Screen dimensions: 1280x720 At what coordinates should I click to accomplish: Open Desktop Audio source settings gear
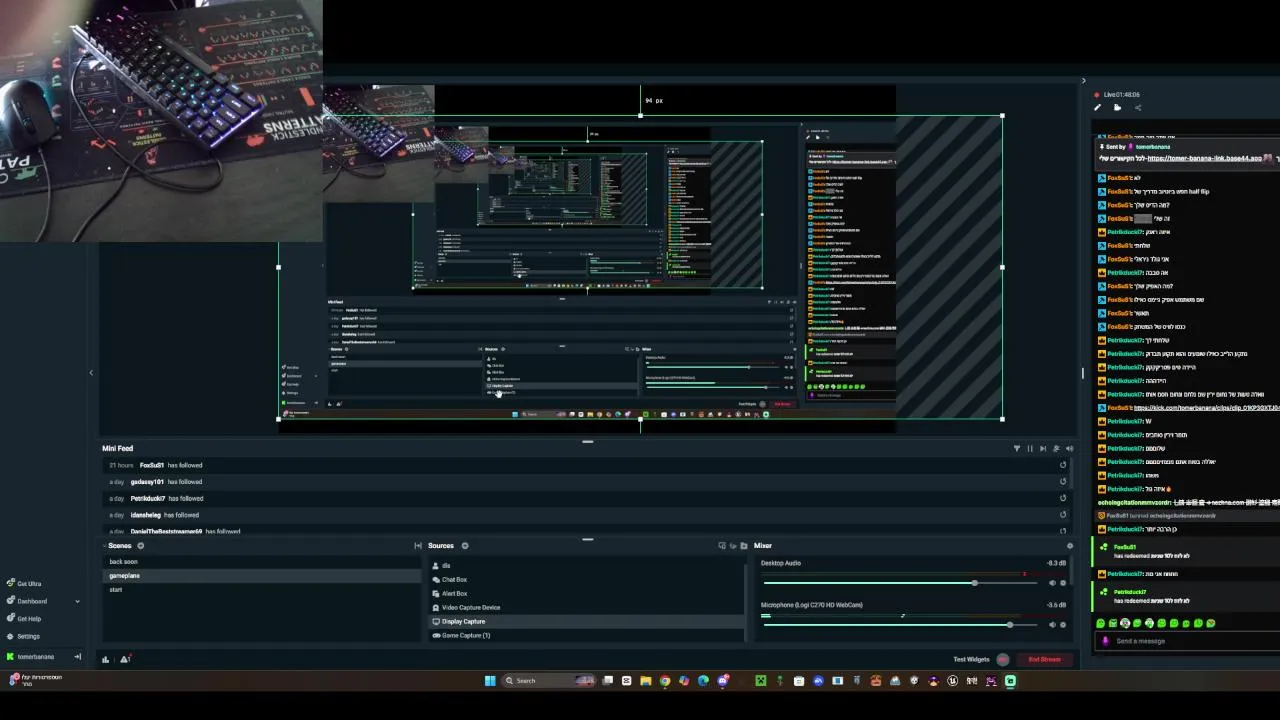pos(1063,583)
